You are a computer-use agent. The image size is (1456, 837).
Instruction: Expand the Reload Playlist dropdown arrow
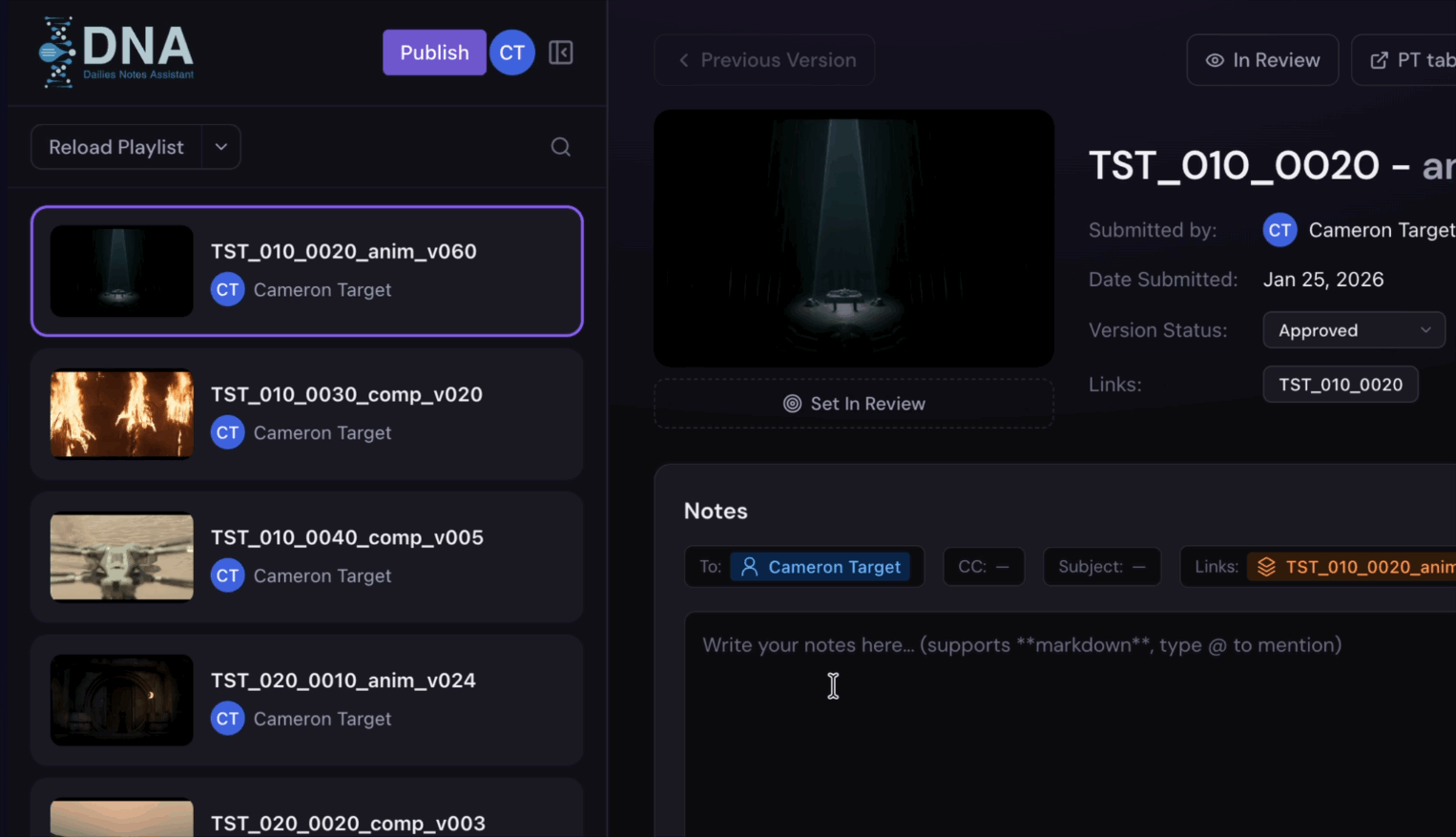(221, 147)
